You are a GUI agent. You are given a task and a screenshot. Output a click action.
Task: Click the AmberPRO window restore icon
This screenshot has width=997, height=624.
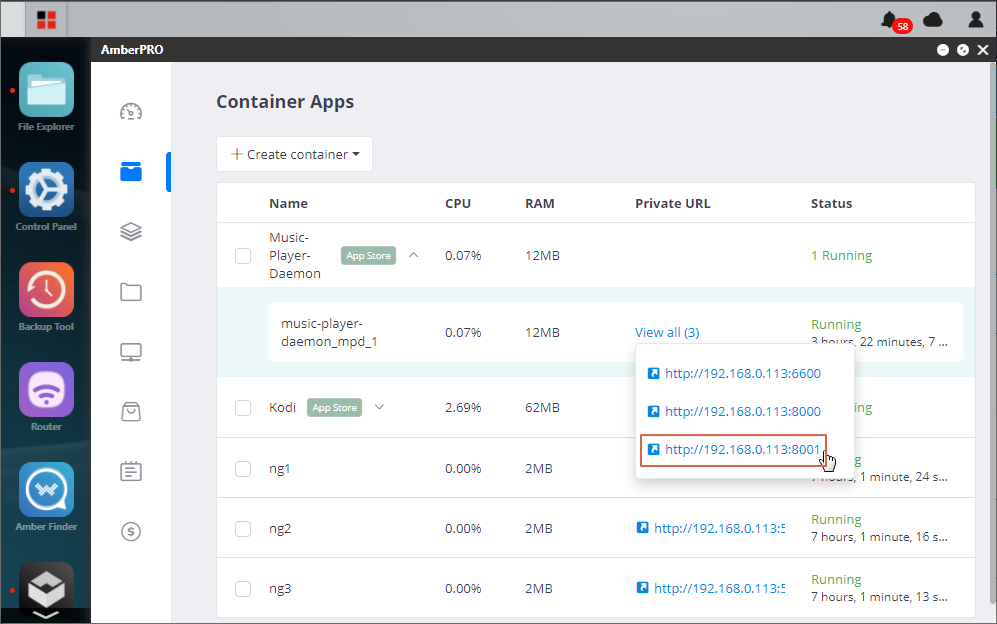coord(963,50)
